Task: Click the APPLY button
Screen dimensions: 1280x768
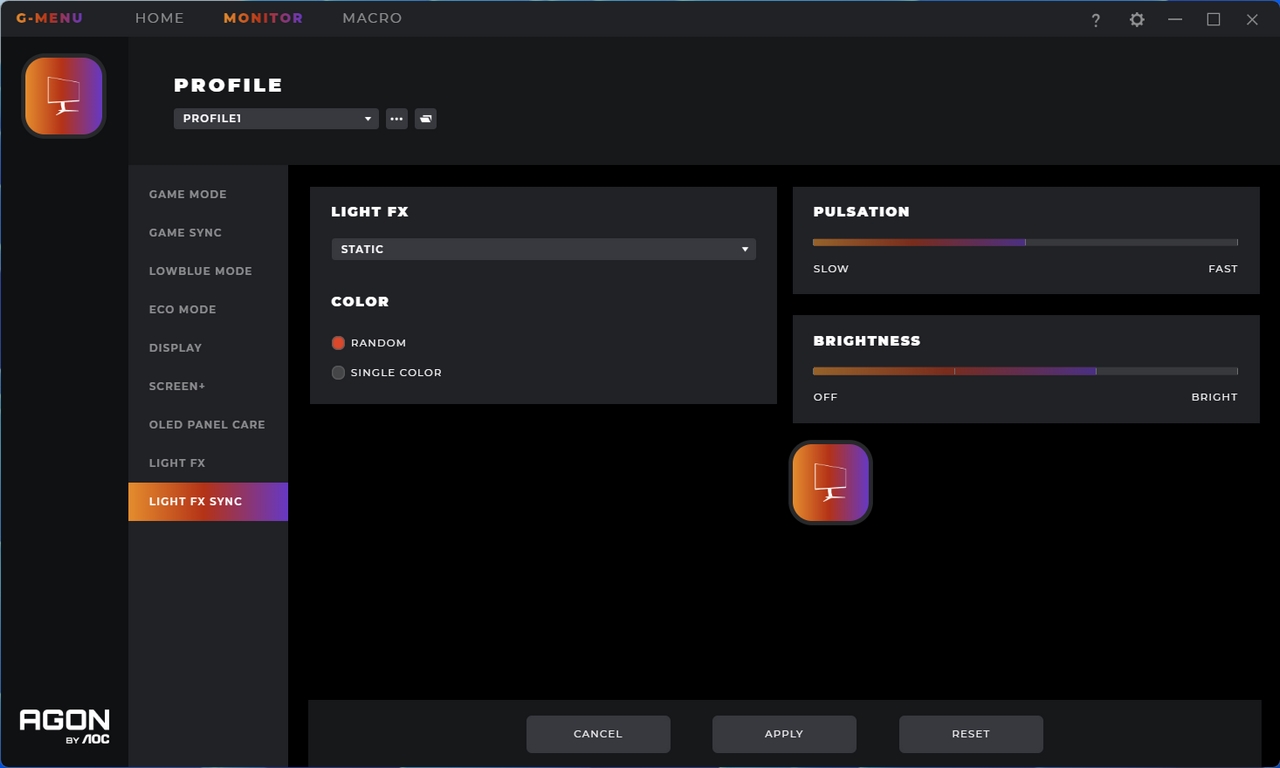Action: [x=784, y=734]
